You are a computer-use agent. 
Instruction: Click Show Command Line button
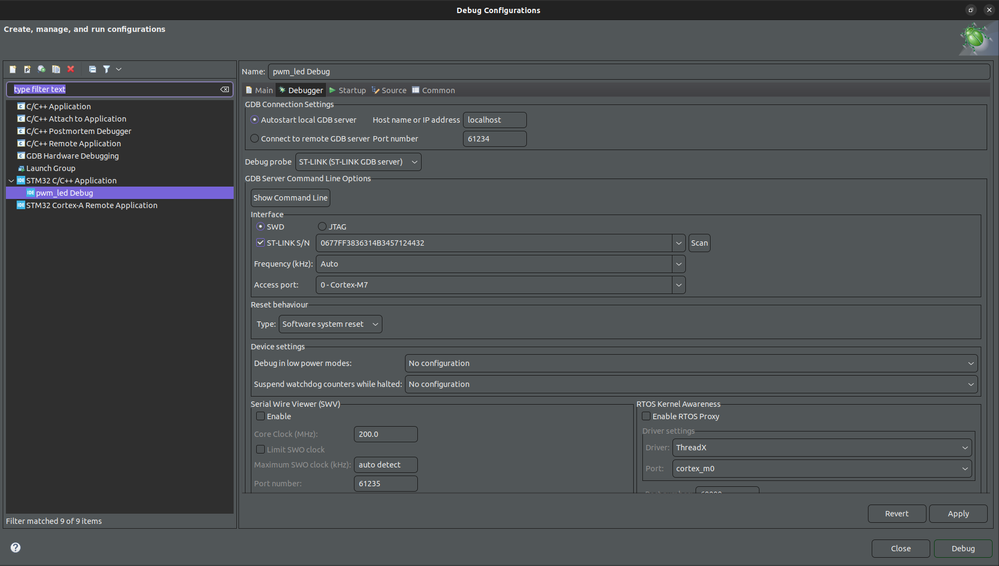click(291, 198)
